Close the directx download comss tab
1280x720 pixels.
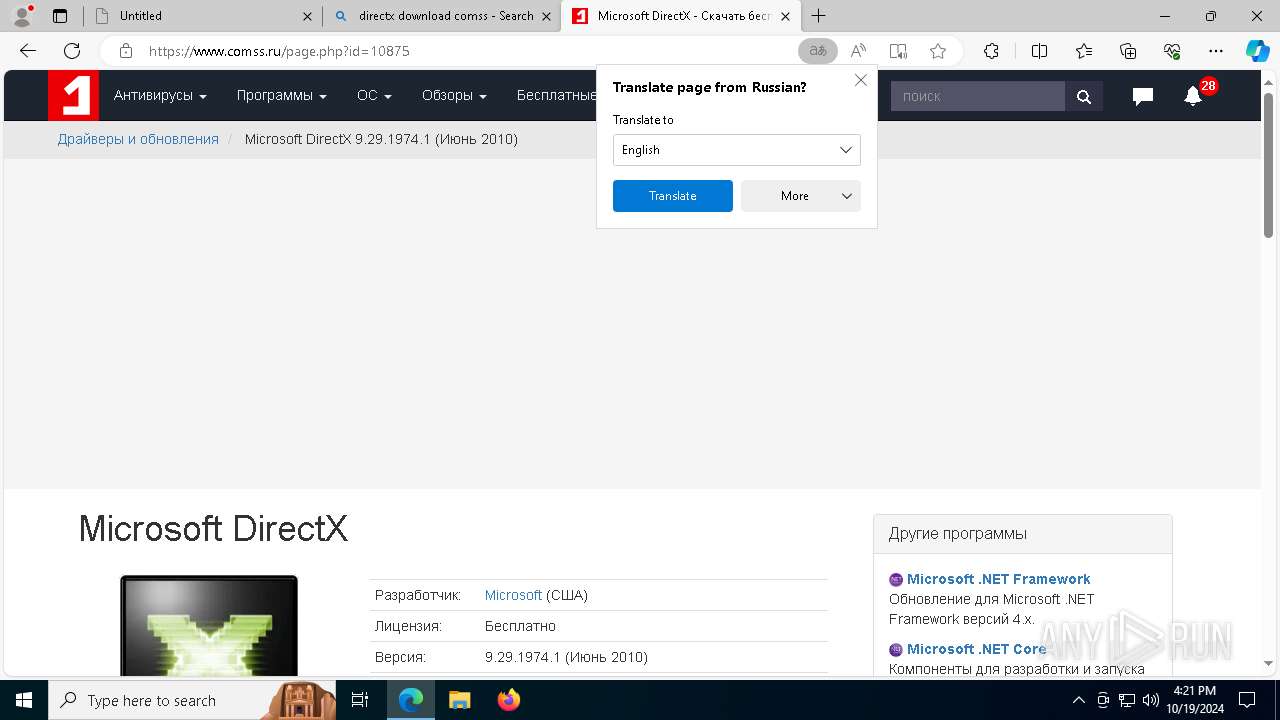pos(546,16)
